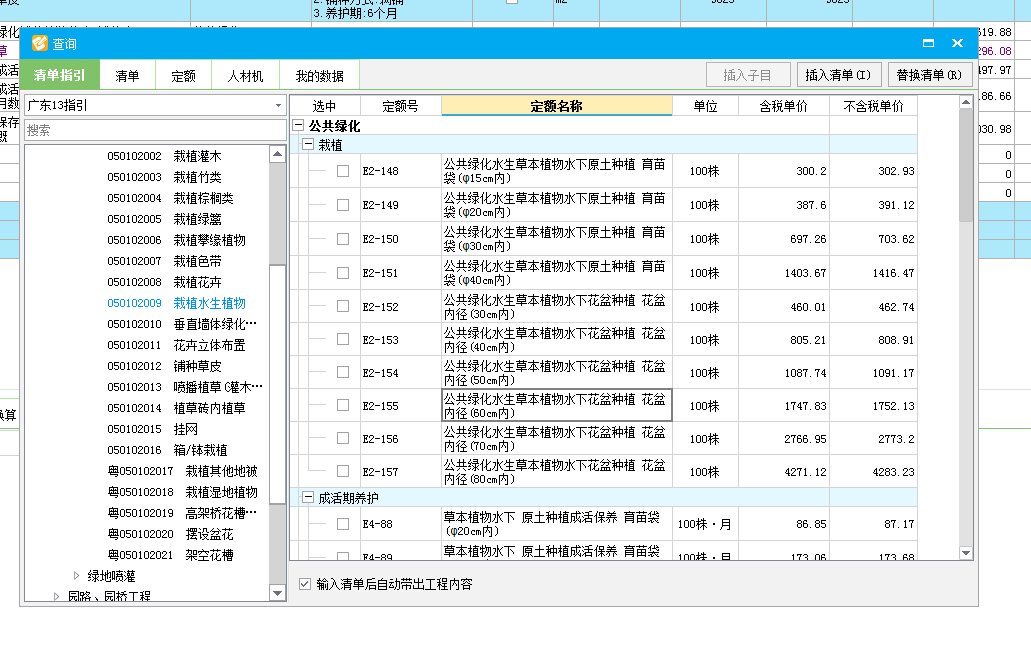Viewport: 1031px width, 661px height.
Task: Maximize the 查询 dialog window
Action: pos(928,43)
